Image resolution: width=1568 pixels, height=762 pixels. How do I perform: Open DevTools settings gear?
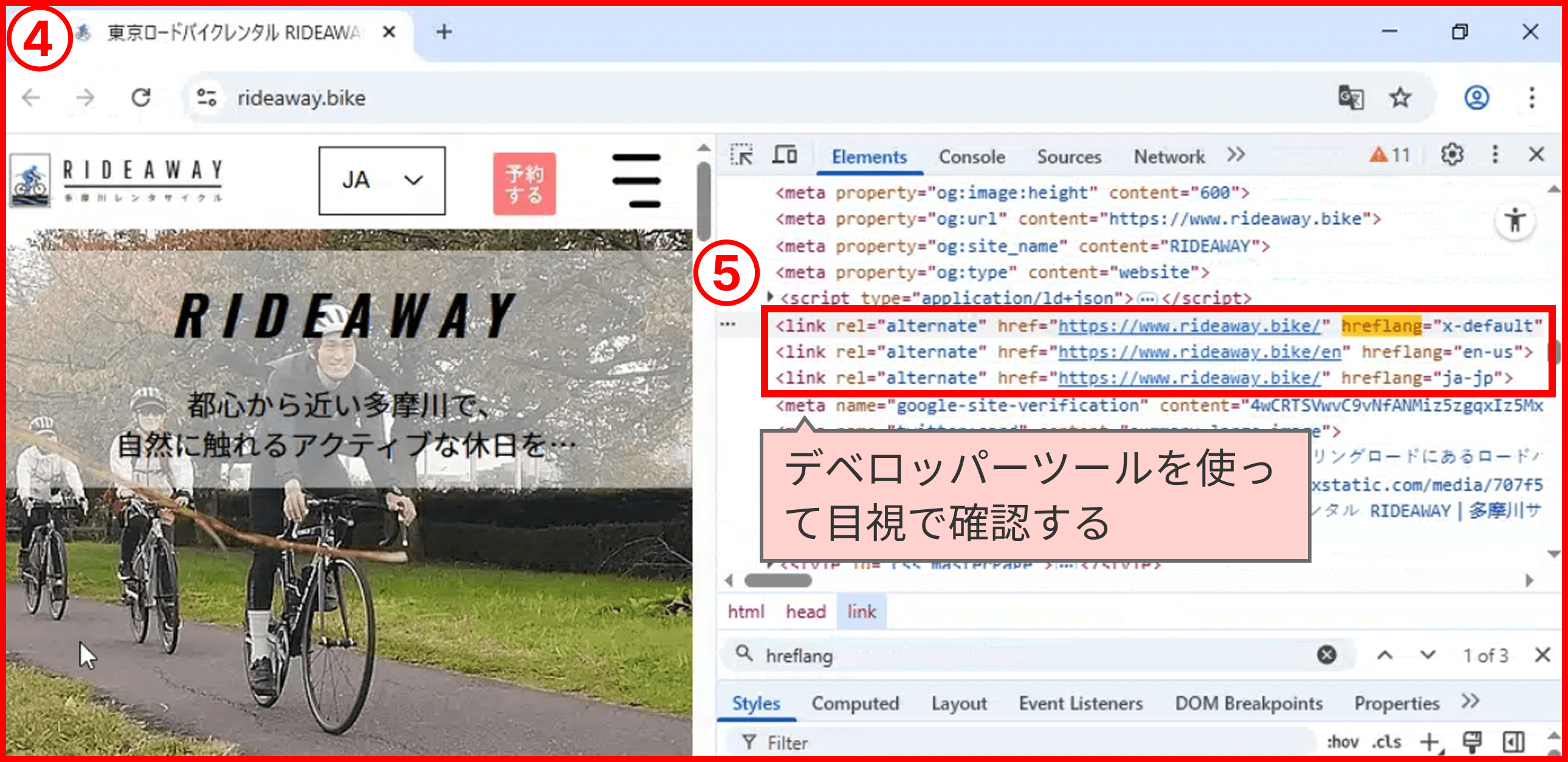(x=1452, y=154)
